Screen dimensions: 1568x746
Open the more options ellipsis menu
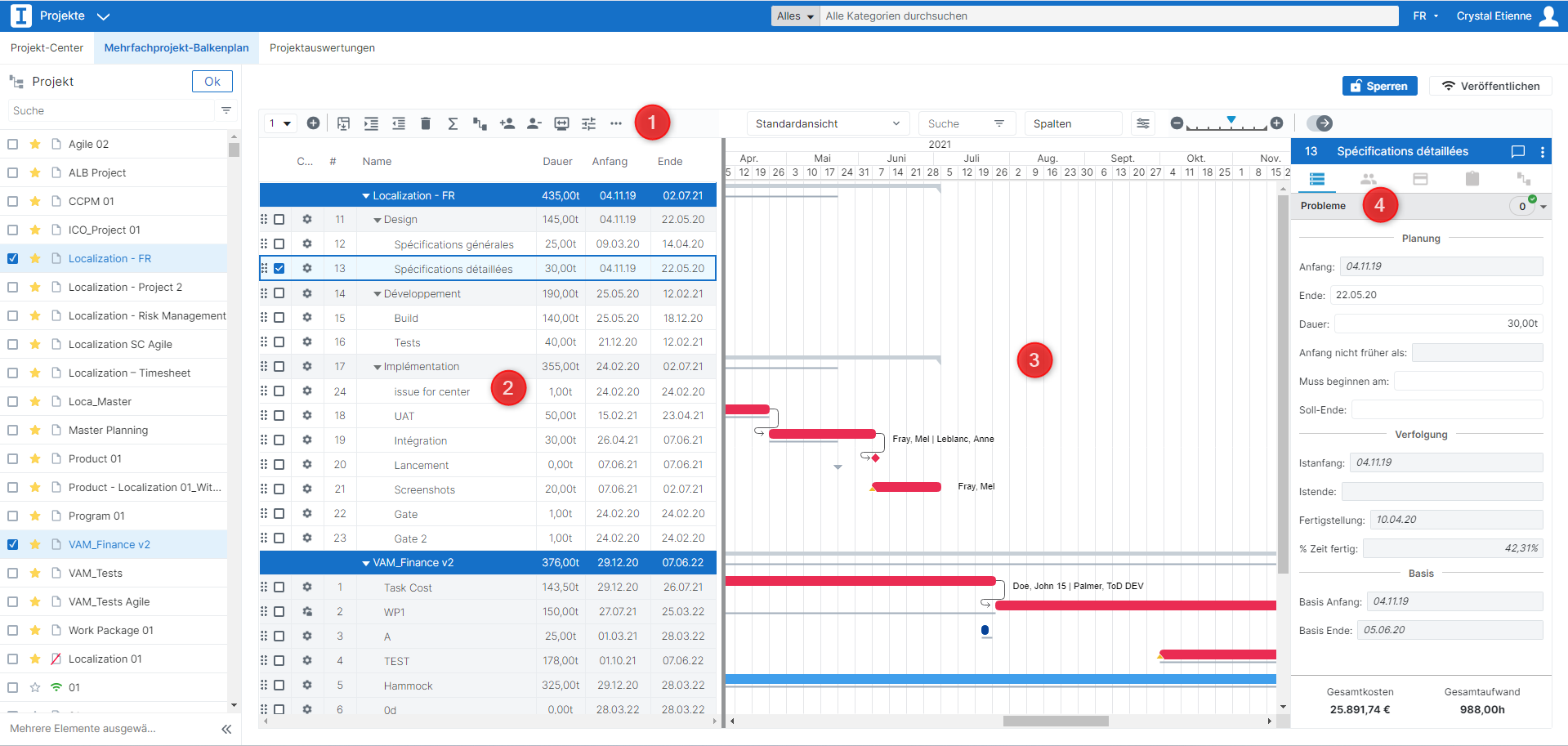click(x=615, y=123)
